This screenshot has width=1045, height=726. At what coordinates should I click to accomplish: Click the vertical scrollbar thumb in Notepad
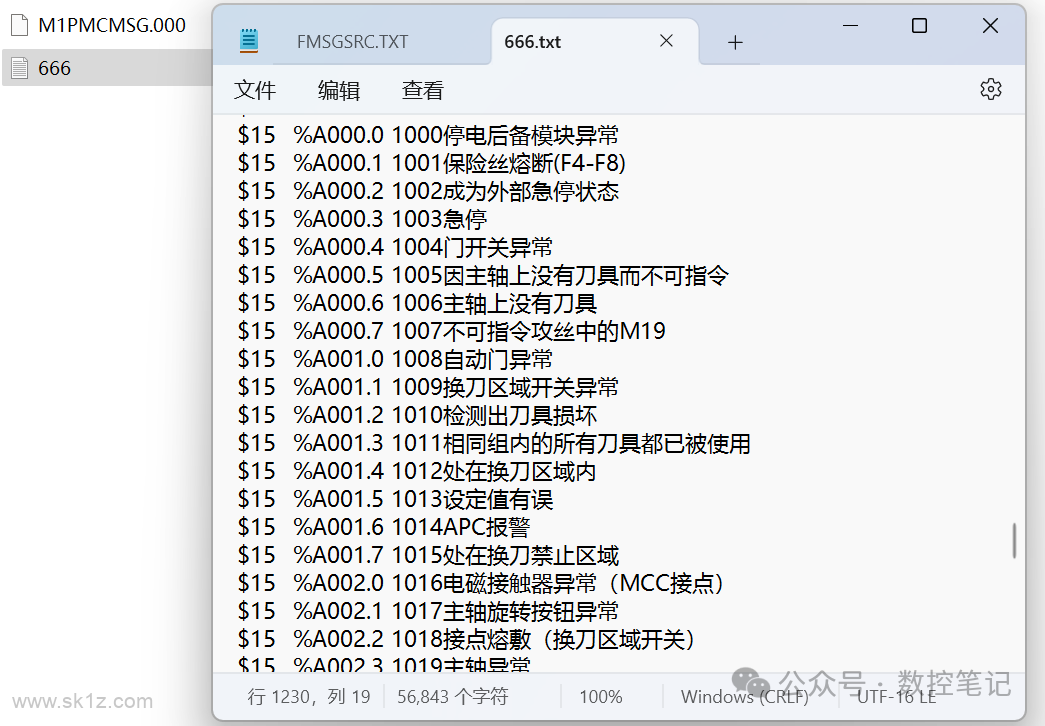point(1014,541)
